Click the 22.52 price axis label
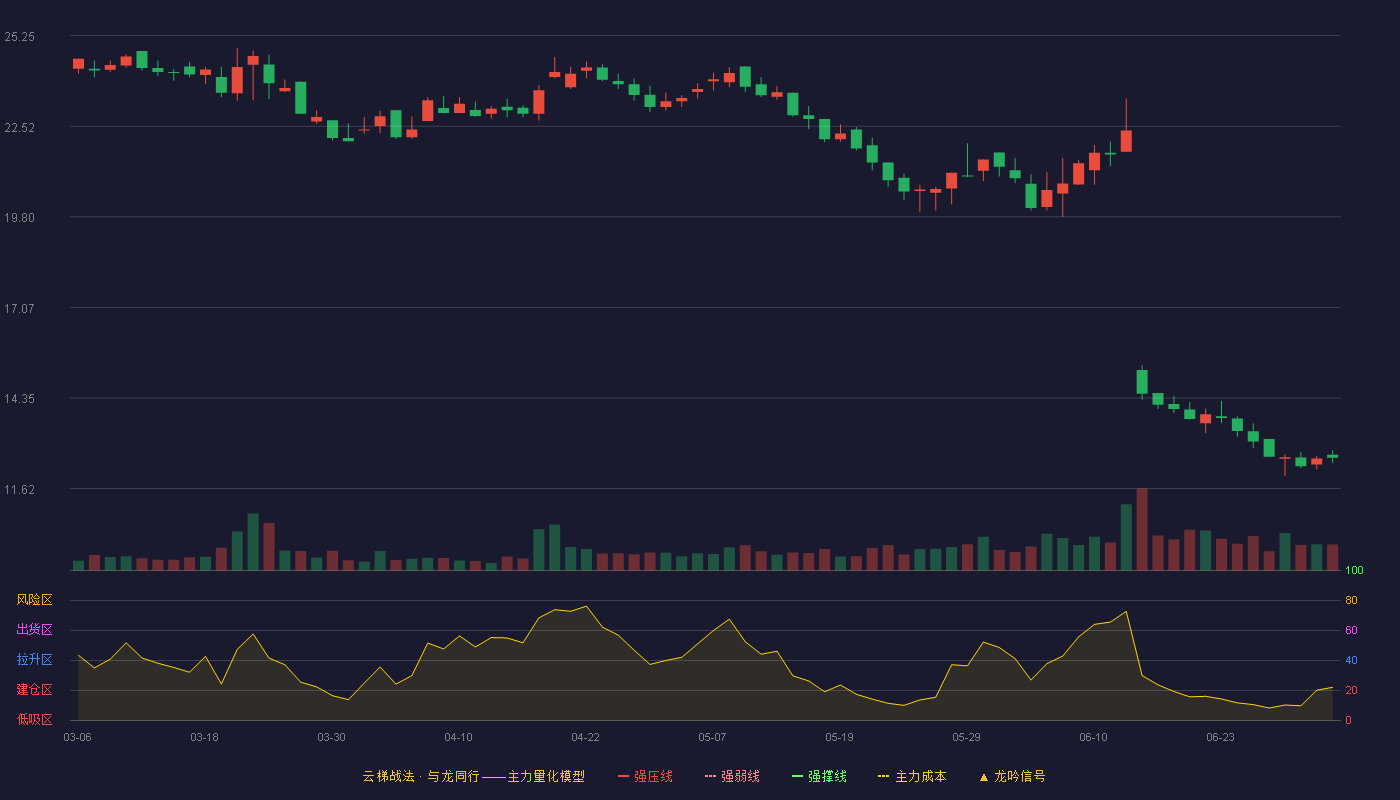Screen dimensions: 1400x800 pos(19,127)
